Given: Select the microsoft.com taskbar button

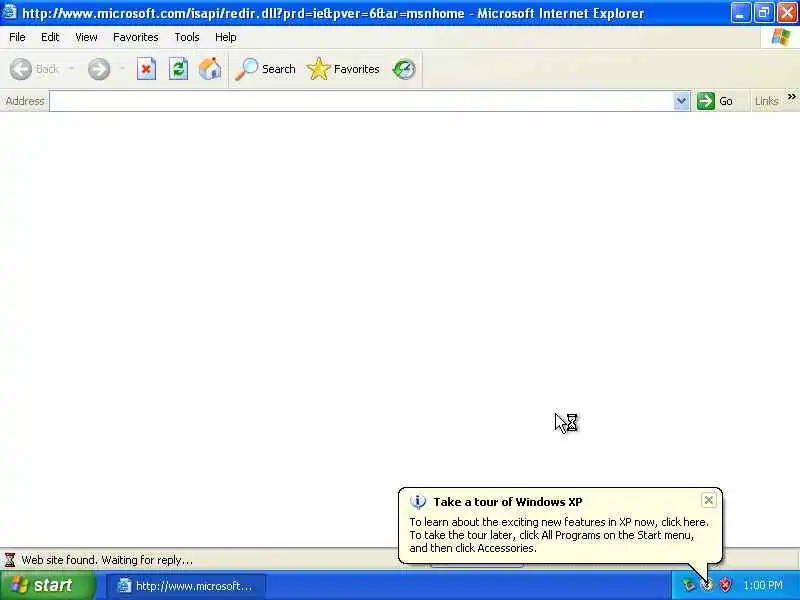Looking at the screenshot, I should tap(186, 586).
